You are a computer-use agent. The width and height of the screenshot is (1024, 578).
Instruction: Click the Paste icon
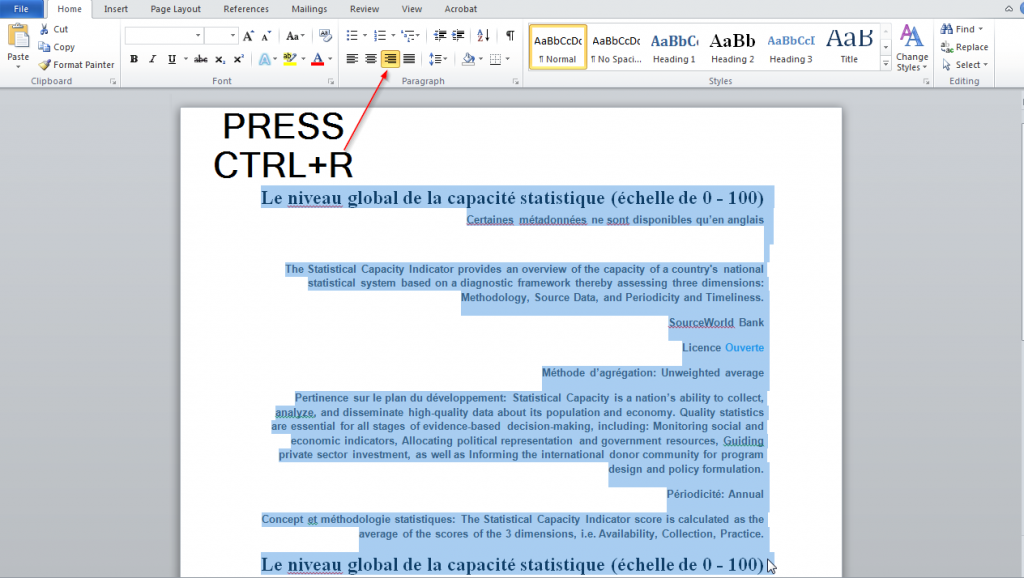click(18, 36)
